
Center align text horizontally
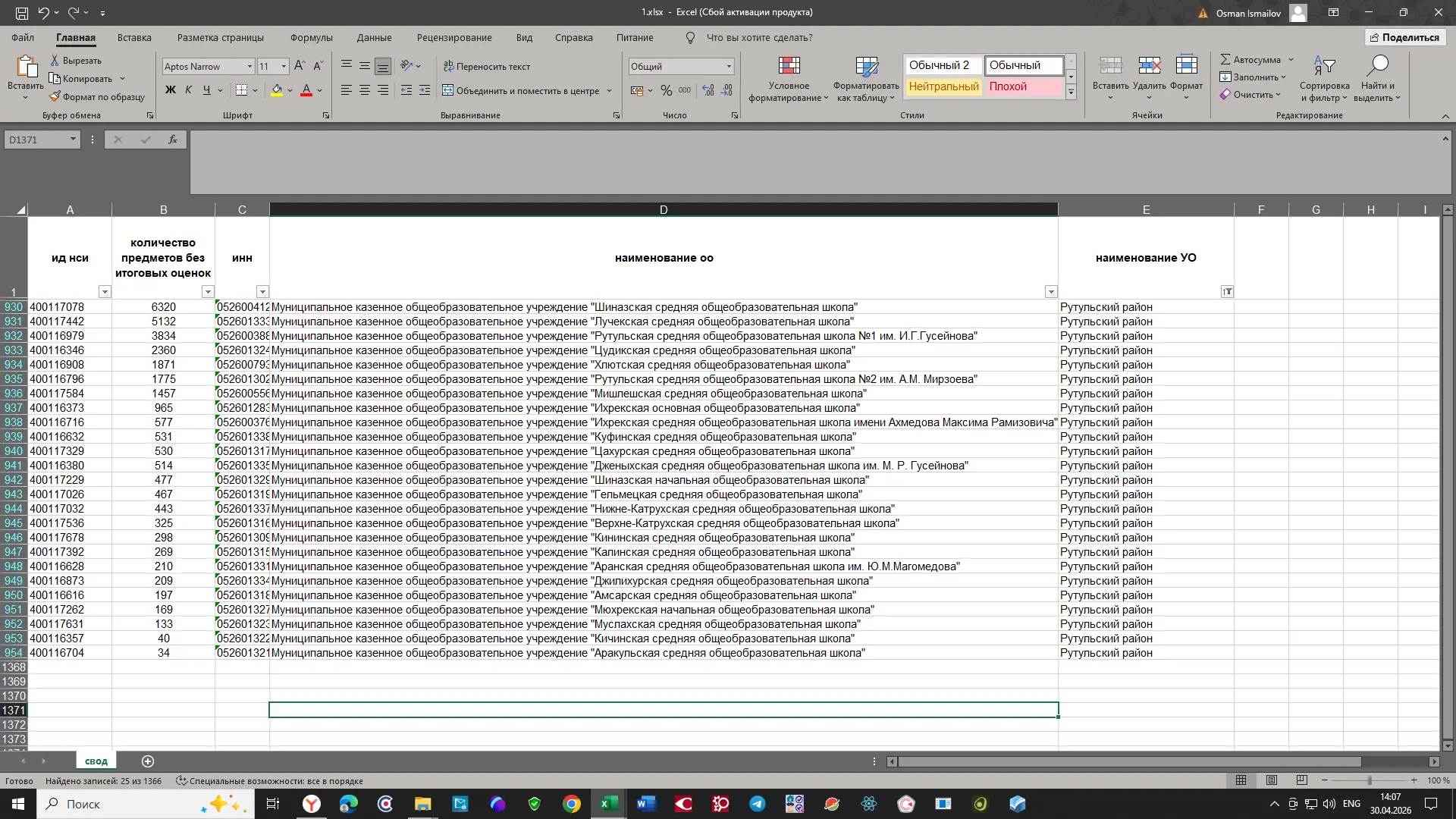click(x=365, y=90)
